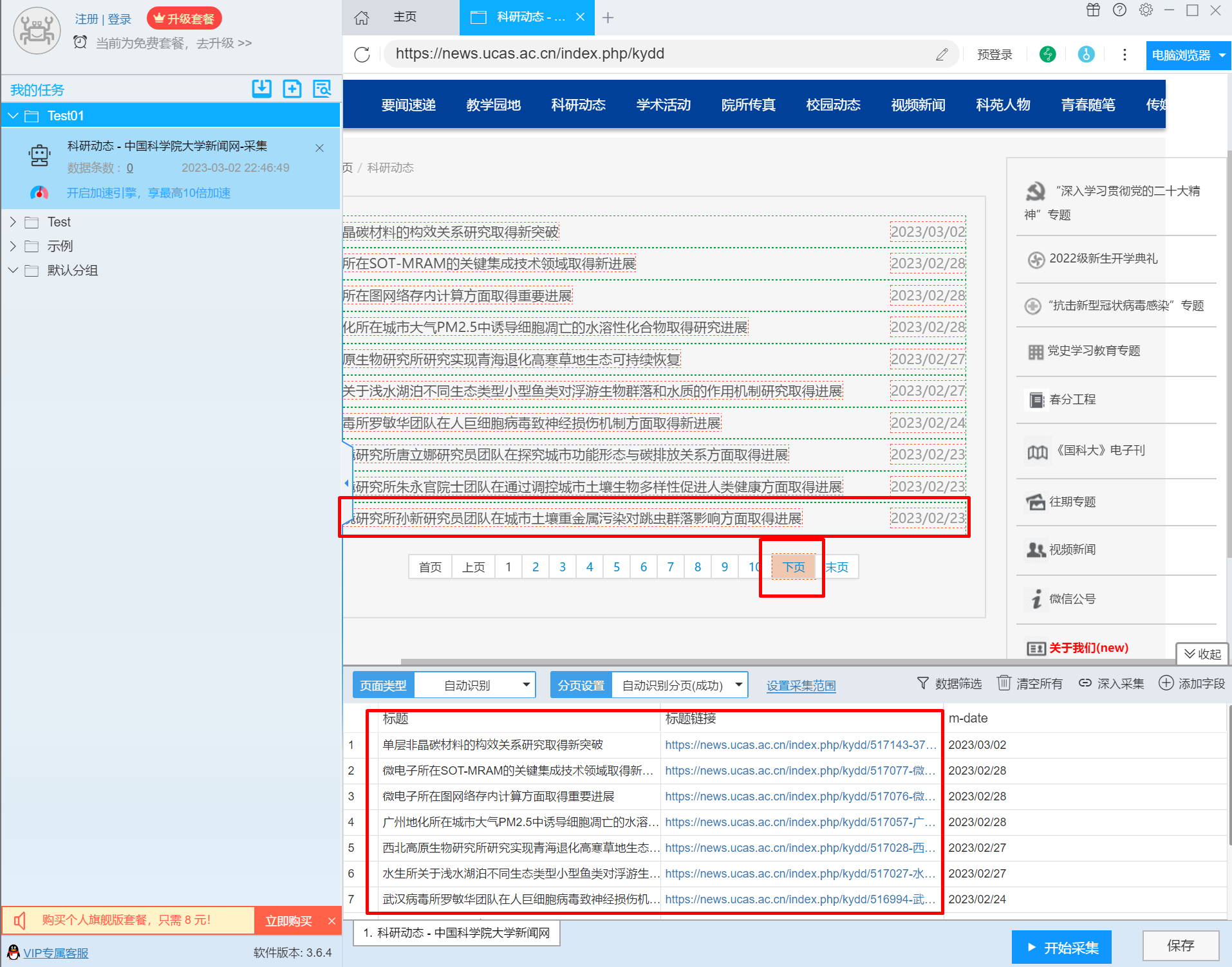The width and height of the screenshot is (1232, 967).
Task: Open the 要闻速递 nav menu
Action: 409,105
